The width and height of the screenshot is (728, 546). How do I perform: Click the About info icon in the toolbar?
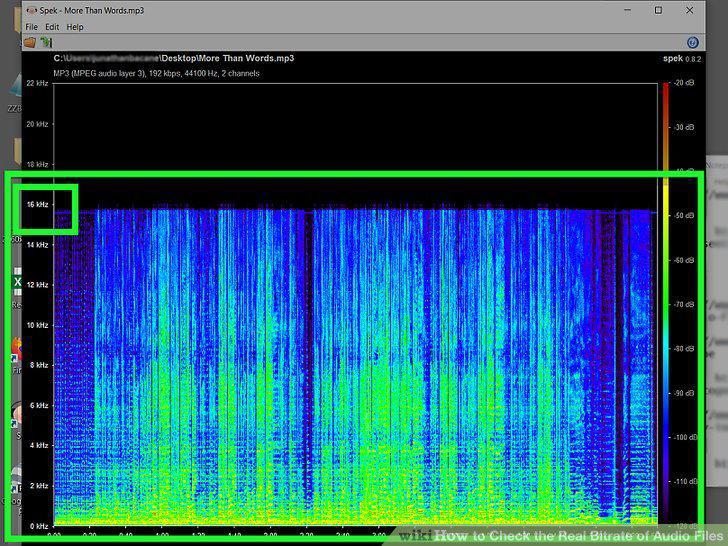[693, 43]
